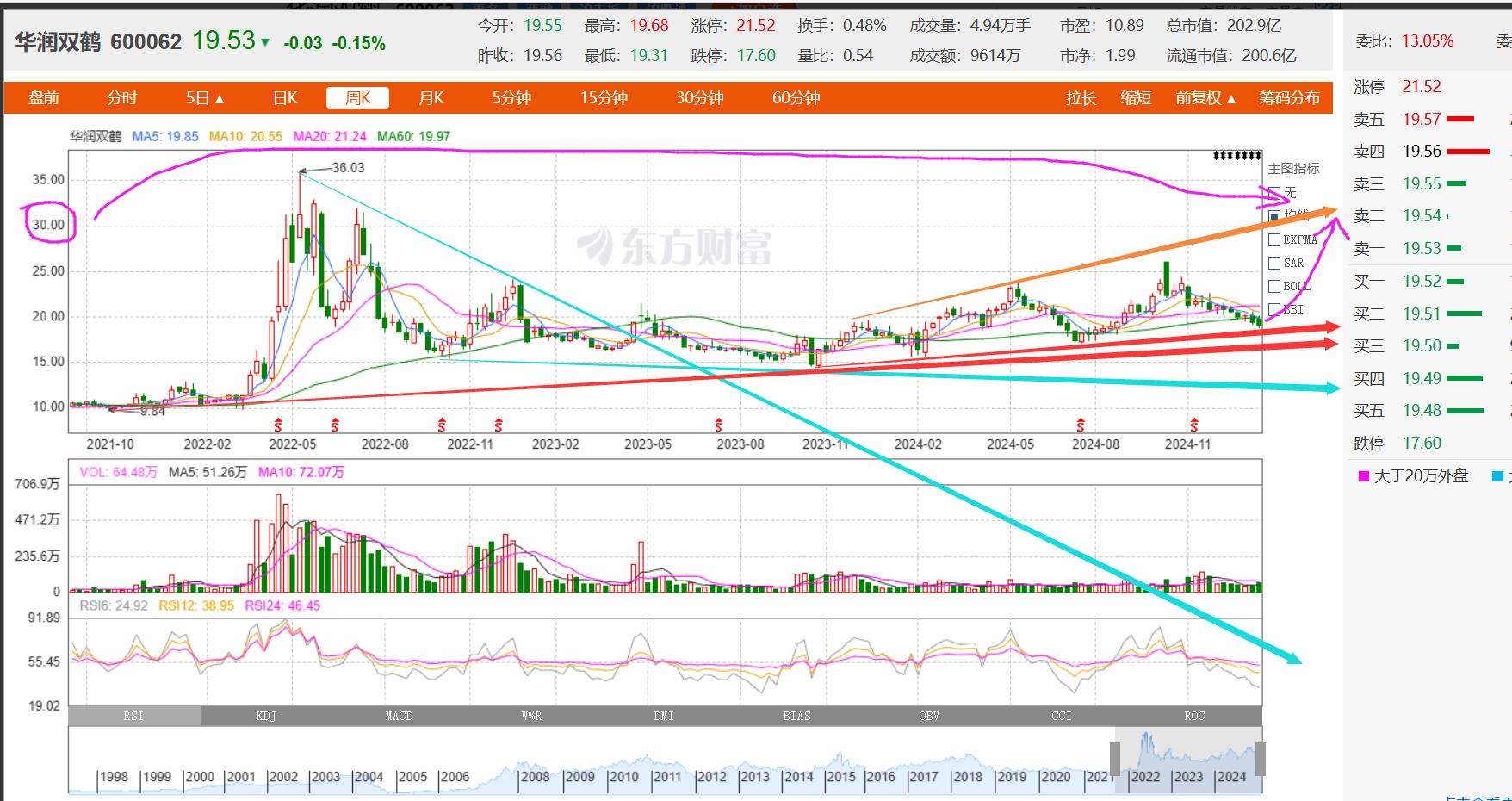Click the RSI6: 24.92 label
This screenshot has width=1512, height=801.
(114, 605)
